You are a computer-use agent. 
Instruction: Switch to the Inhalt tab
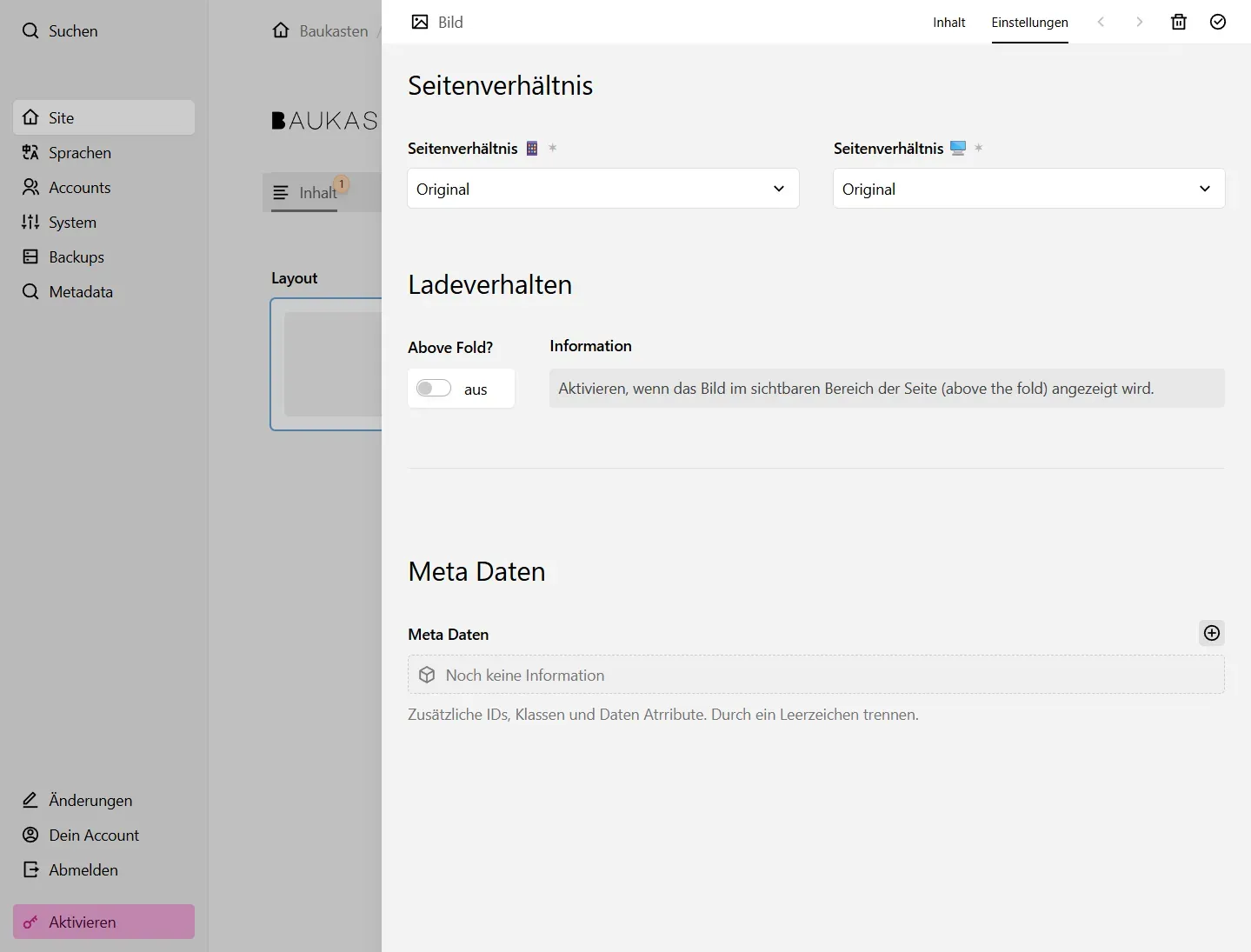point(948,23)
